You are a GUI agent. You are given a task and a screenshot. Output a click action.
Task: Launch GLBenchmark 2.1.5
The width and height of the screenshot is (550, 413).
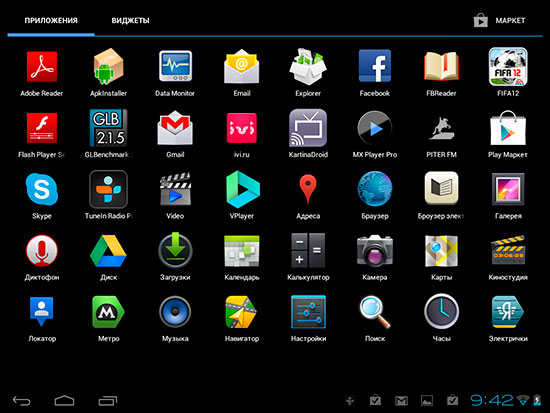pyautogui.click(x=108, y=128)
